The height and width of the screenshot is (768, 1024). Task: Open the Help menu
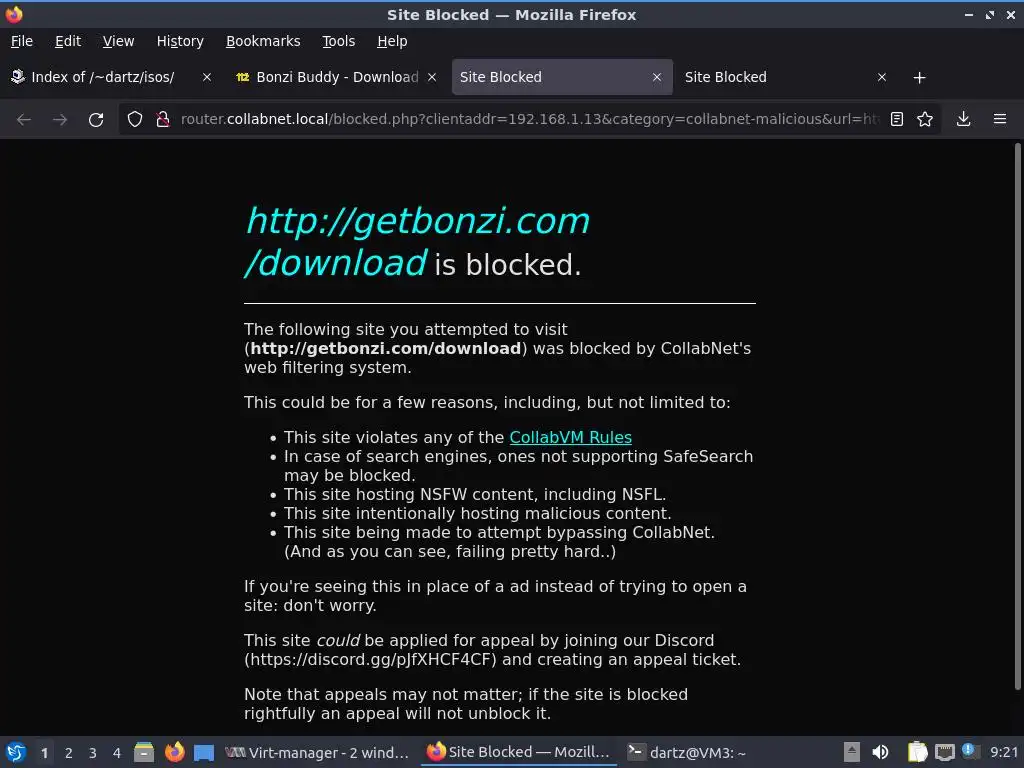pos(392,41)
